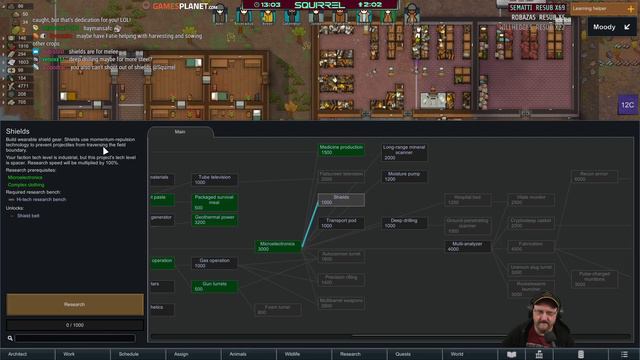Switch to the Main research tab
640x360 pixels.
pos(180,132)
